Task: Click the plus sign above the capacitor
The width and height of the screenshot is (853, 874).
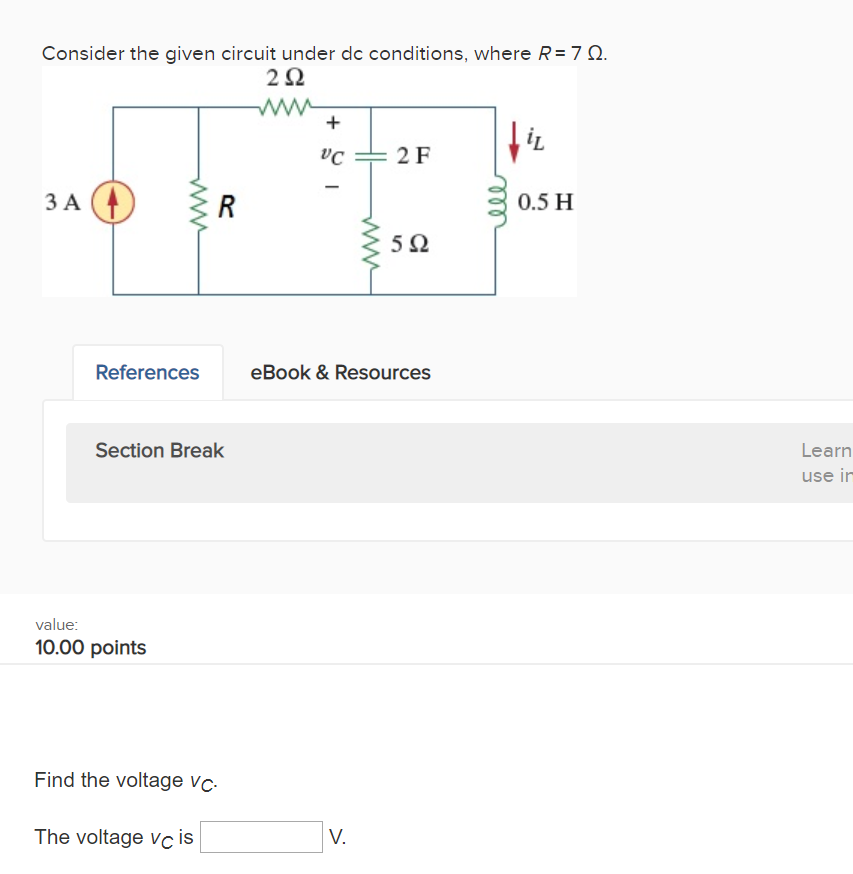Action: tap(333, 123)
